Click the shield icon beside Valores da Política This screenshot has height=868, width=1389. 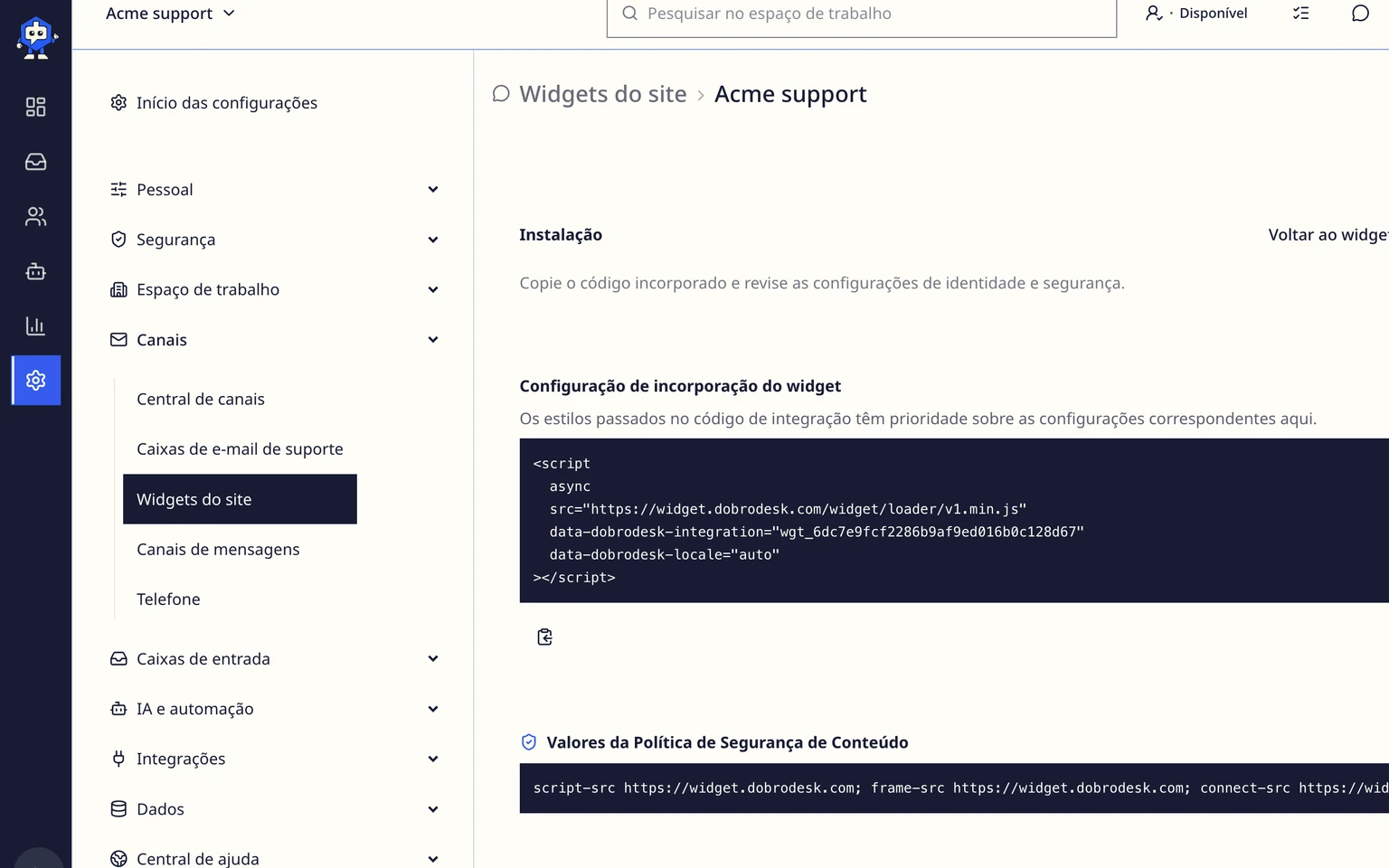(529, 742)
